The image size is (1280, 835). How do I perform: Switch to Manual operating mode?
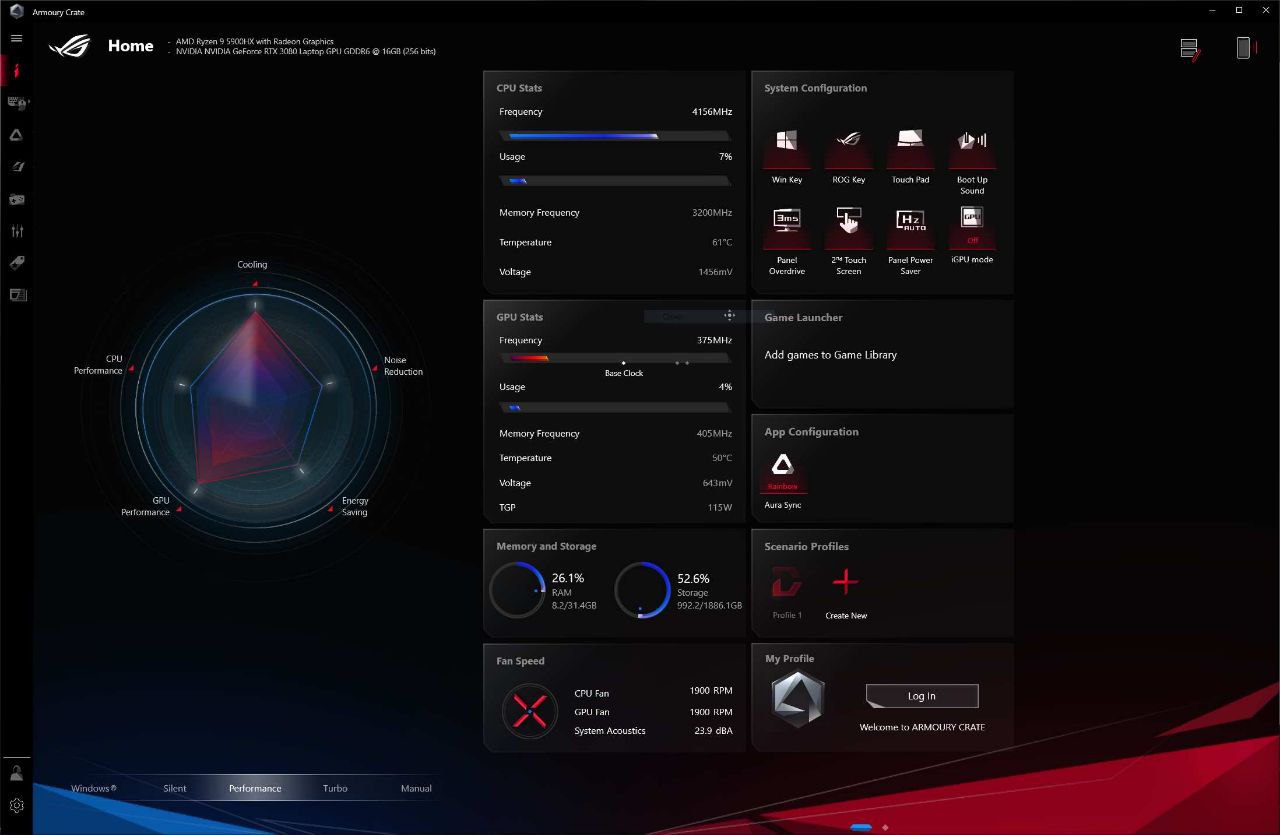coord(416,788)
